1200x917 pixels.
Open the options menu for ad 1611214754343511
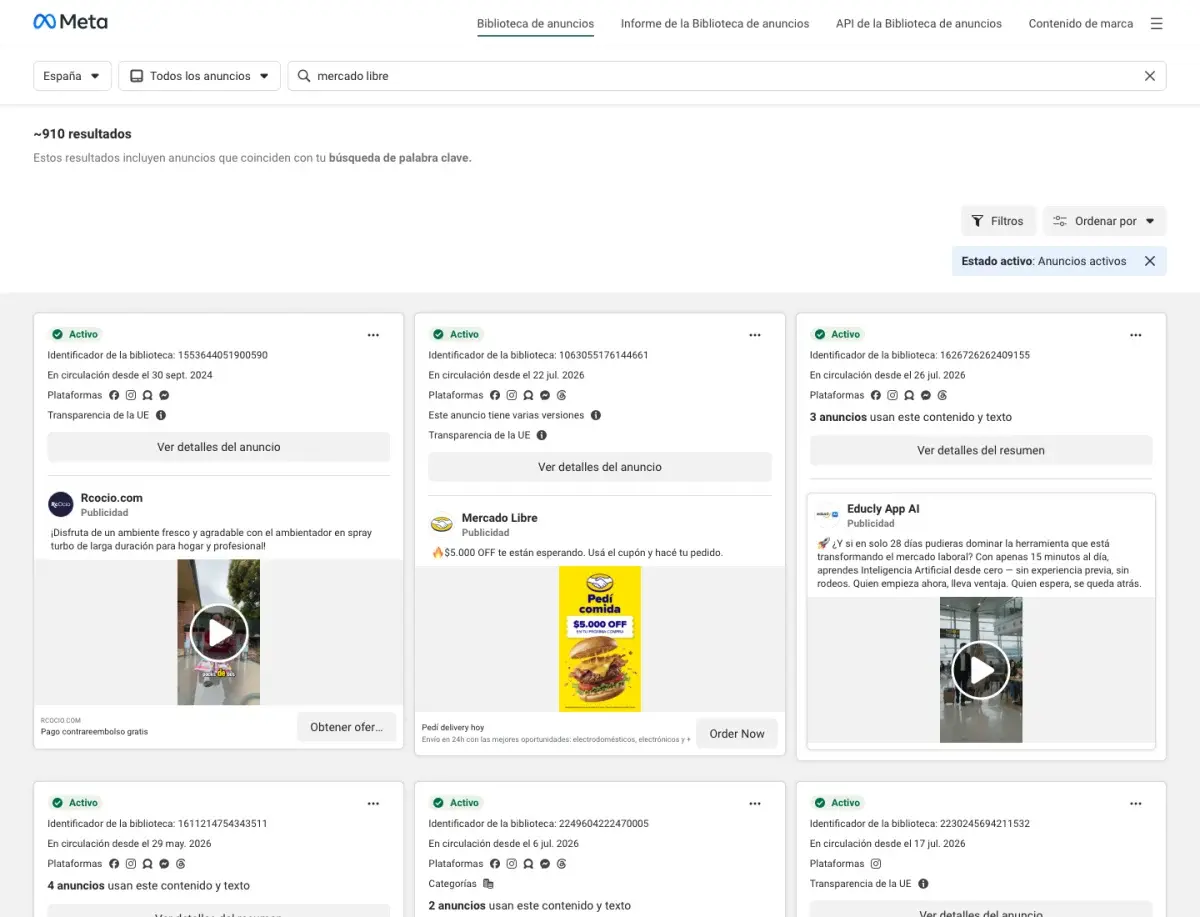(373, 803)
